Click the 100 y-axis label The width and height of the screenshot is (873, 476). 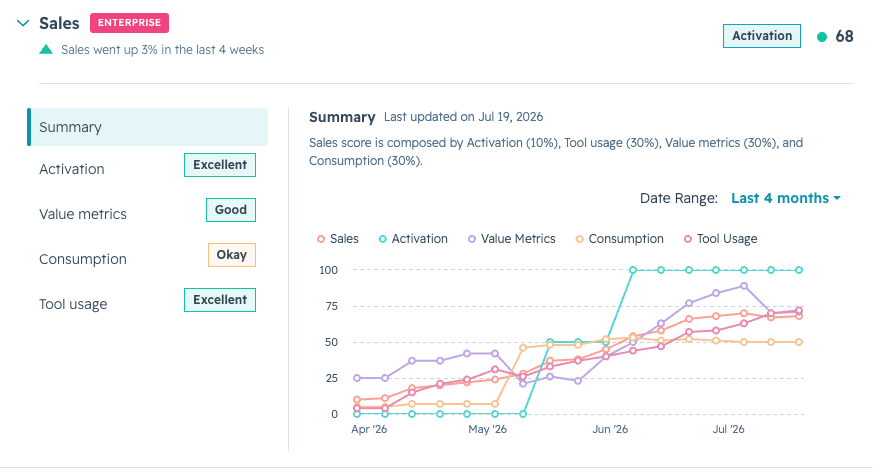tap(328, 270)
